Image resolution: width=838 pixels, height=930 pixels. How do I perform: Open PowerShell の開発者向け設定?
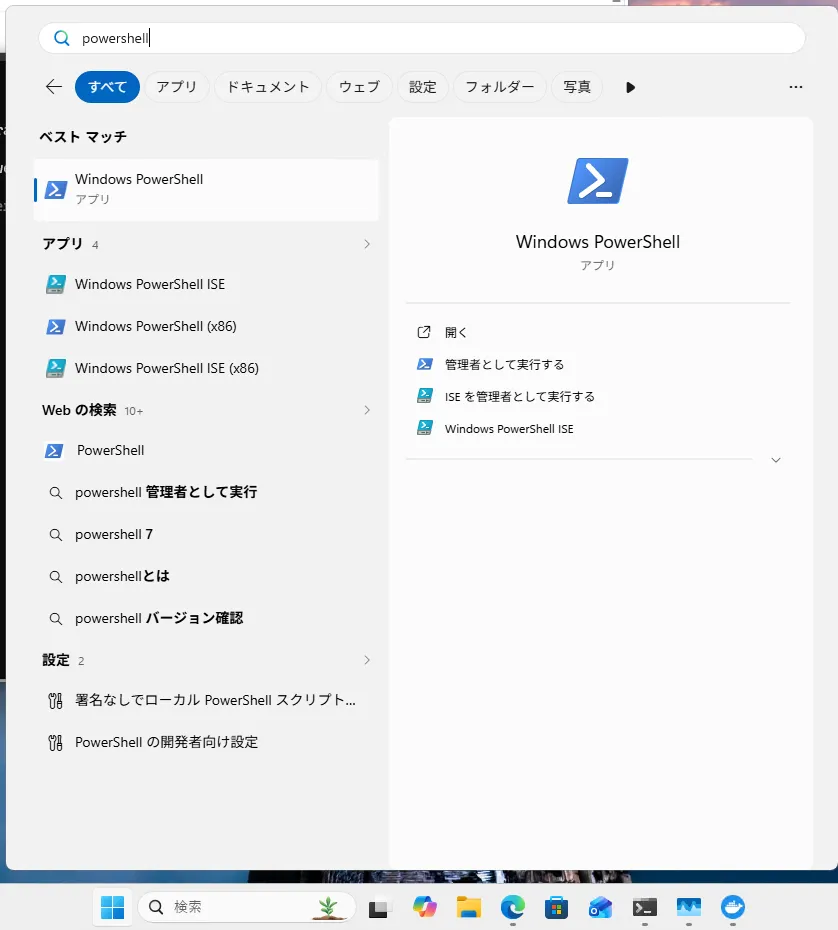(206, 743)
